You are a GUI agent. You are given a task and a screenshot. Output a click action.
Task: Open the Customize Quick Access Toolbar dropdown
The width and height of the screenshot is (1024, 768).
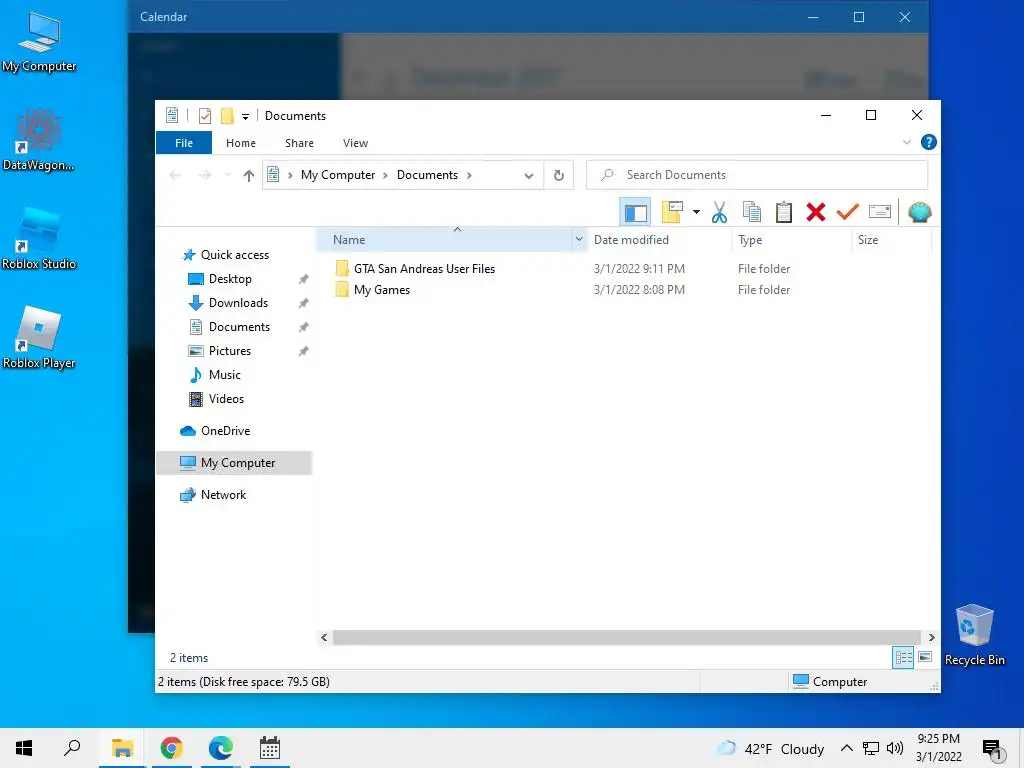pyautogui.click(x=245, y=117)
